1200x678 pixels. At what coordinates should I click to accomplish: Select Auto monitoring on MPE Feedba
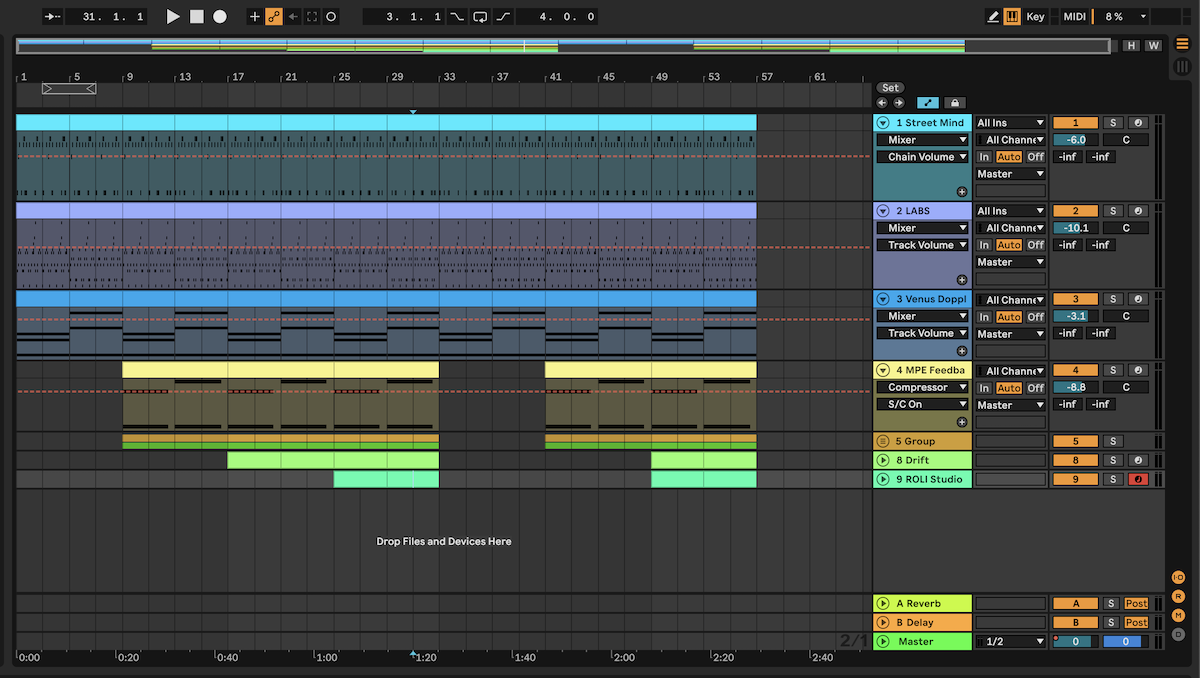click(x=1009, y=387)
